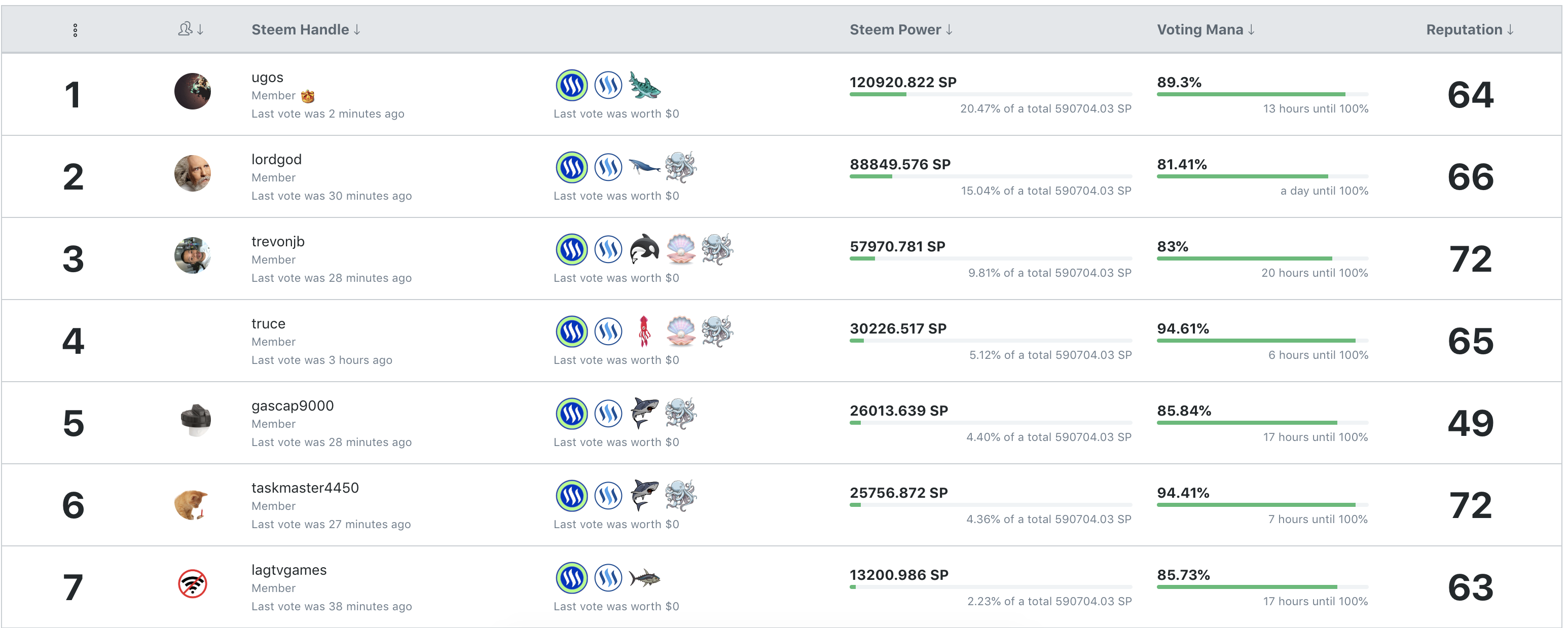Sort by member avatar column
This screenshot has height=628, width=1568.
191,29
